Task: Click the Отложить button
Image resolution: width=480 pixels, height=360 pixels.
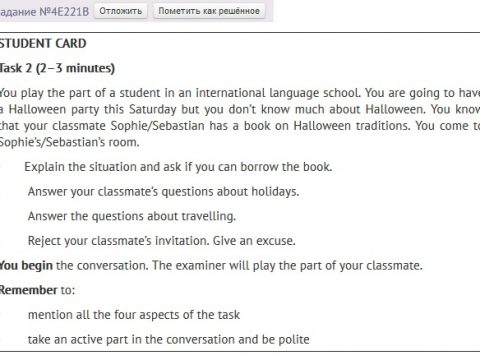Action: [x=121, y=11]
